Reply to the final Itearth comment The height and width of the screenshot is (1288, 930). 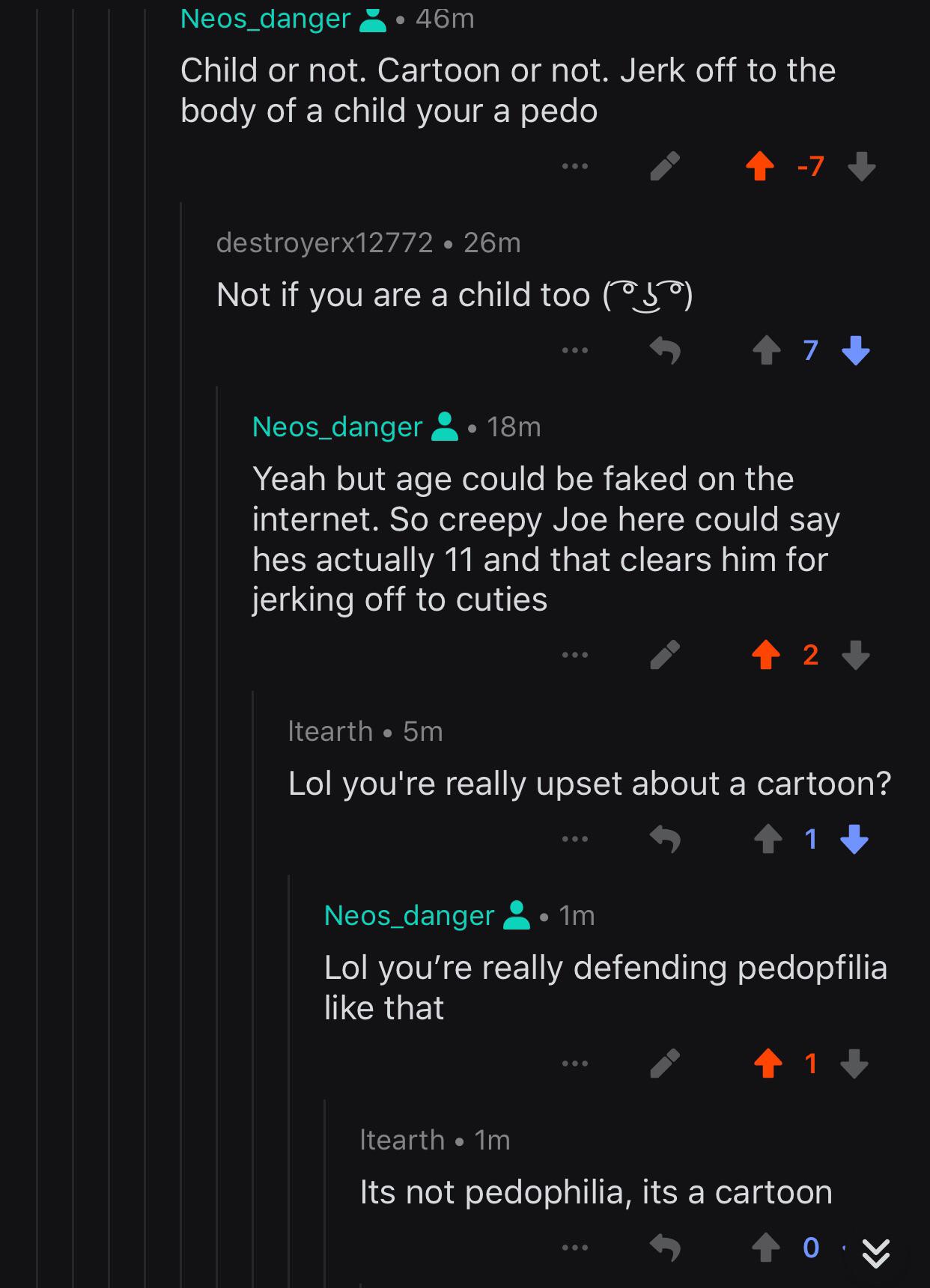666,1246
